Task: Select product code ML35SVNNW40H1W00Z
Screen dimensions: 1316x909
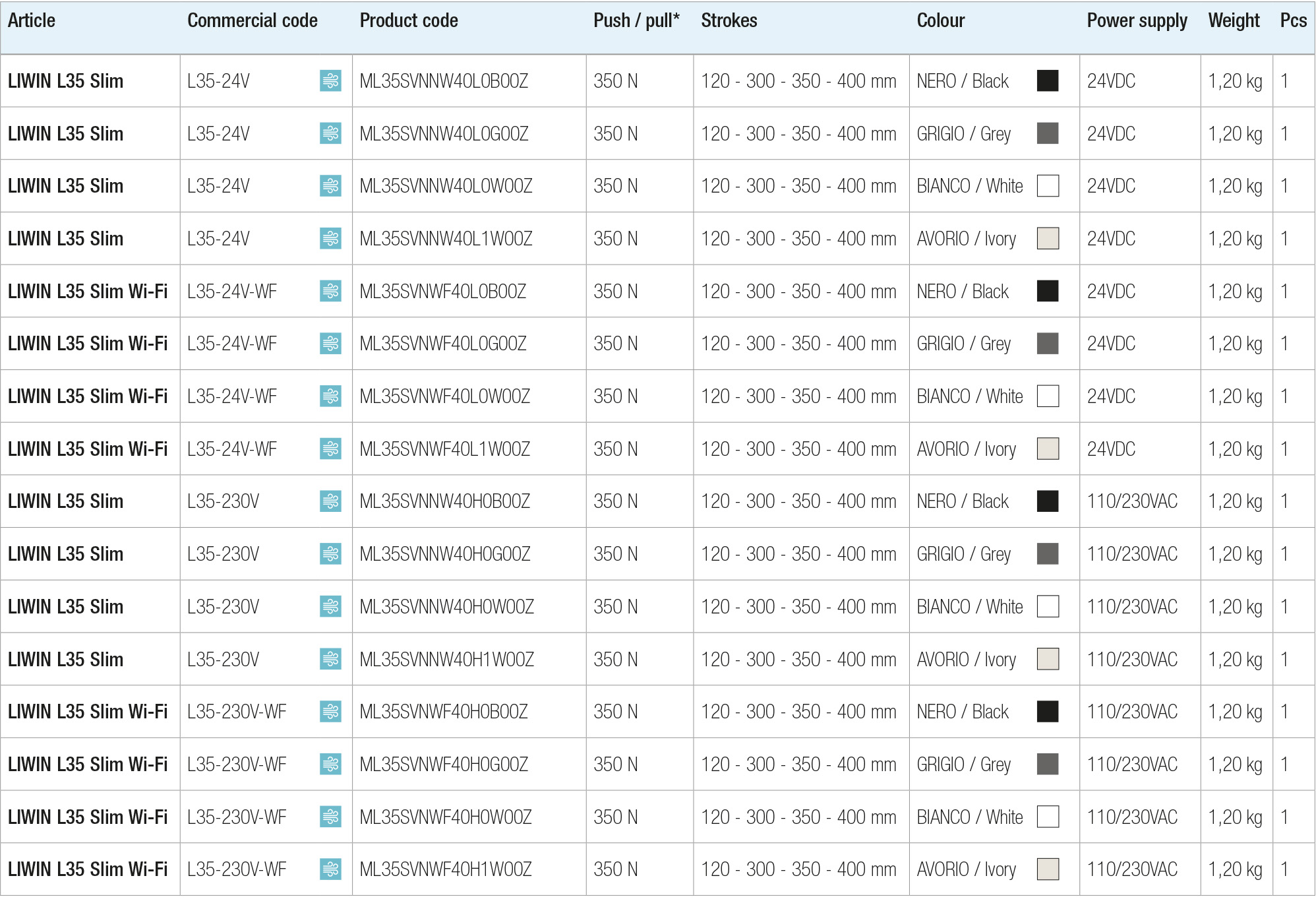Action: tap(447, 660)
